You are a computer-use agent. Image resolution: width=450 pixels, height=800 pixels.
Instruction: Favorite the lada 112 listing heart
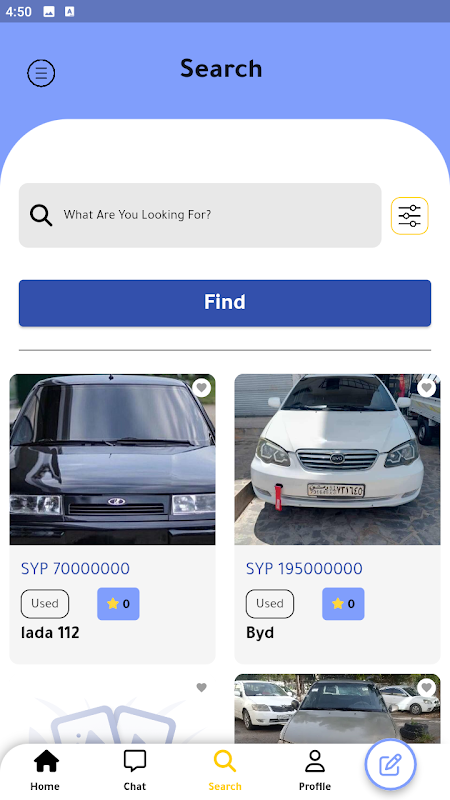pos(202,388)
